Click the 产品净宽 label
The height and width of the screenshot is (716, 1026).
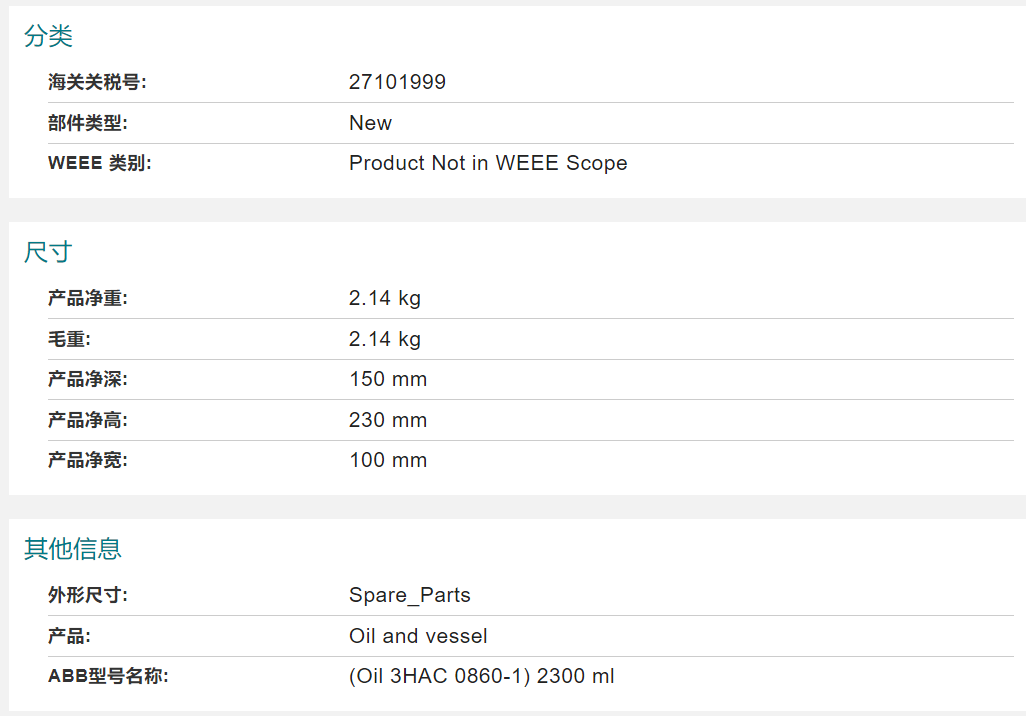click(88, 460)
